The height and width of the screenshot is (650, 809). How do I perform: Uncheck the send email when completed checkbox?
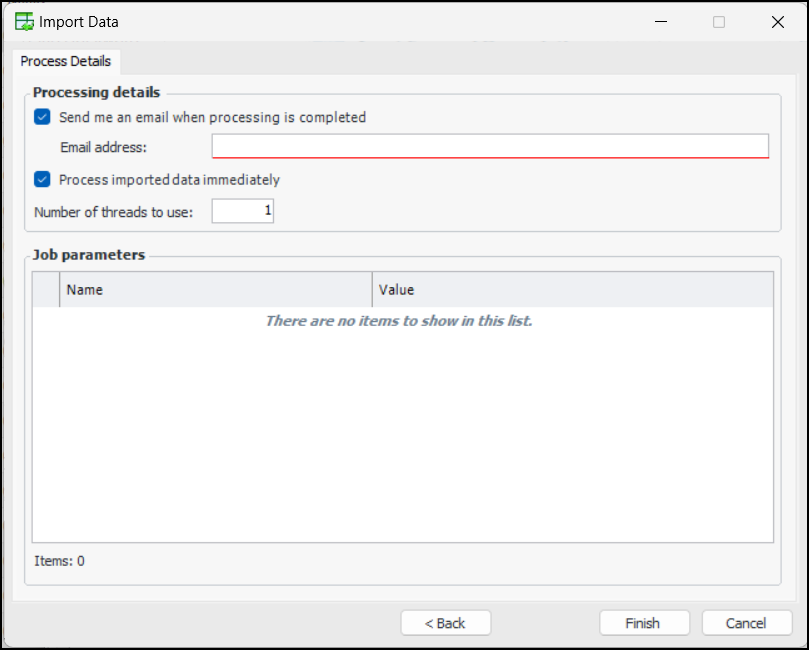pyautogui.click(x=42, y=117)
